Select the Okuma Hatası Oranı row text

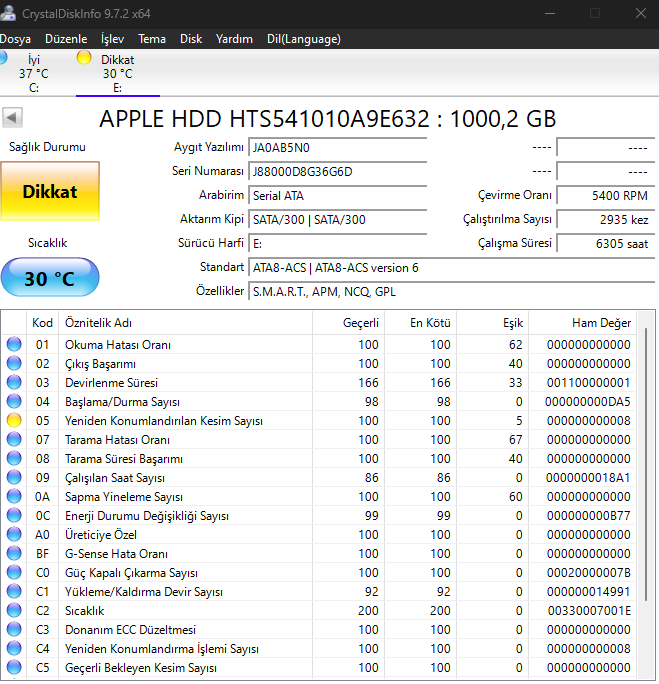tap(118, 345)
